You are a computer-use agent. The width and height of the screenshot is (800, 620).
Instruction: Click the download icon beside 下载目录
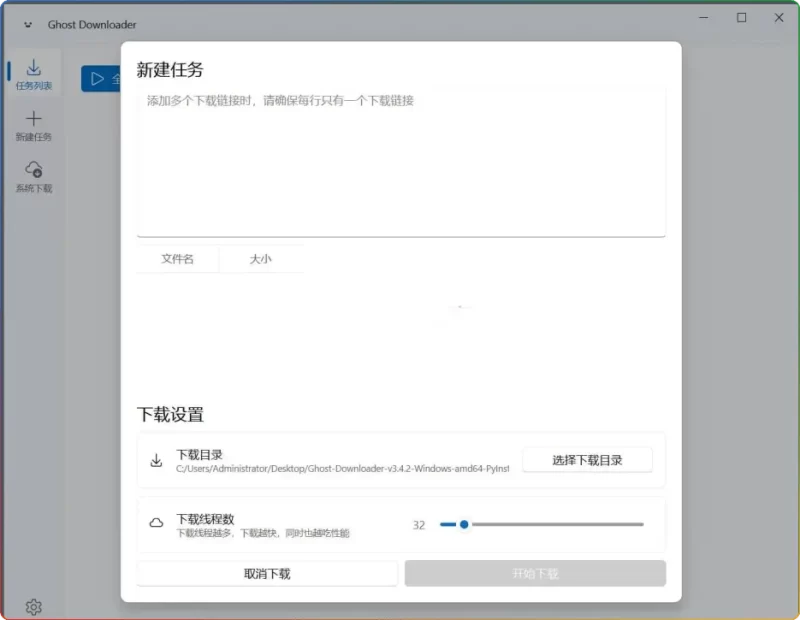click(156, 460)
